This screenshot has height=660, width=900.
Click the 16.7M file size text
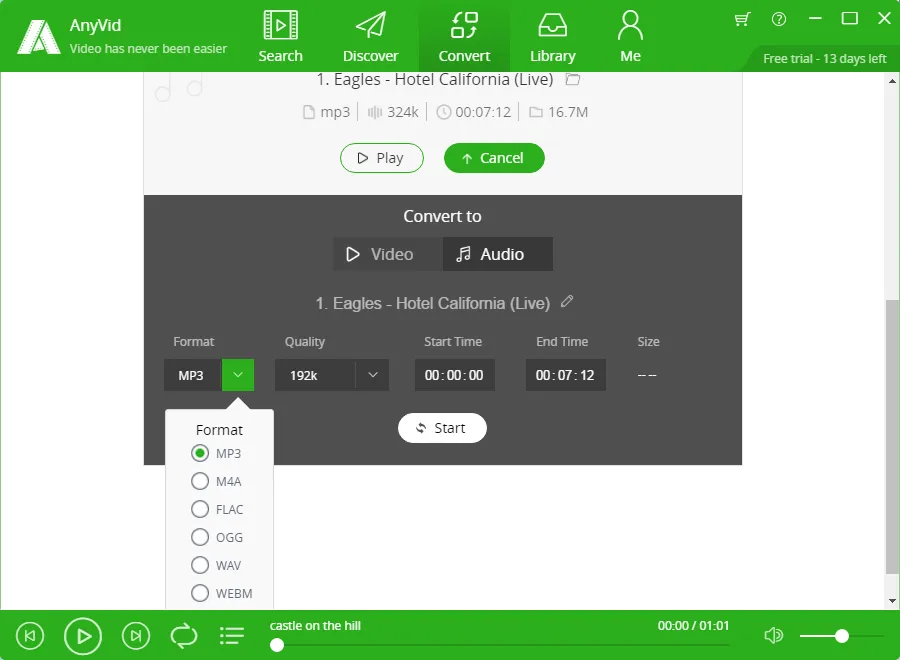coord(568,112)
